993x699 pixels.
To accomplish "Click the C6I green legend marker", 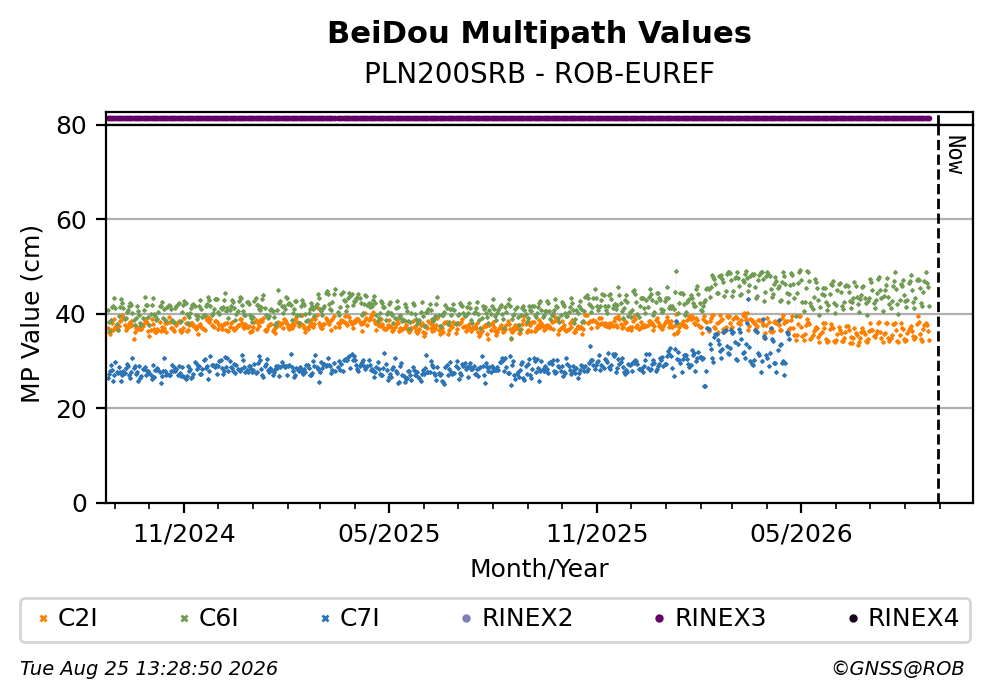I will [184, 619].
